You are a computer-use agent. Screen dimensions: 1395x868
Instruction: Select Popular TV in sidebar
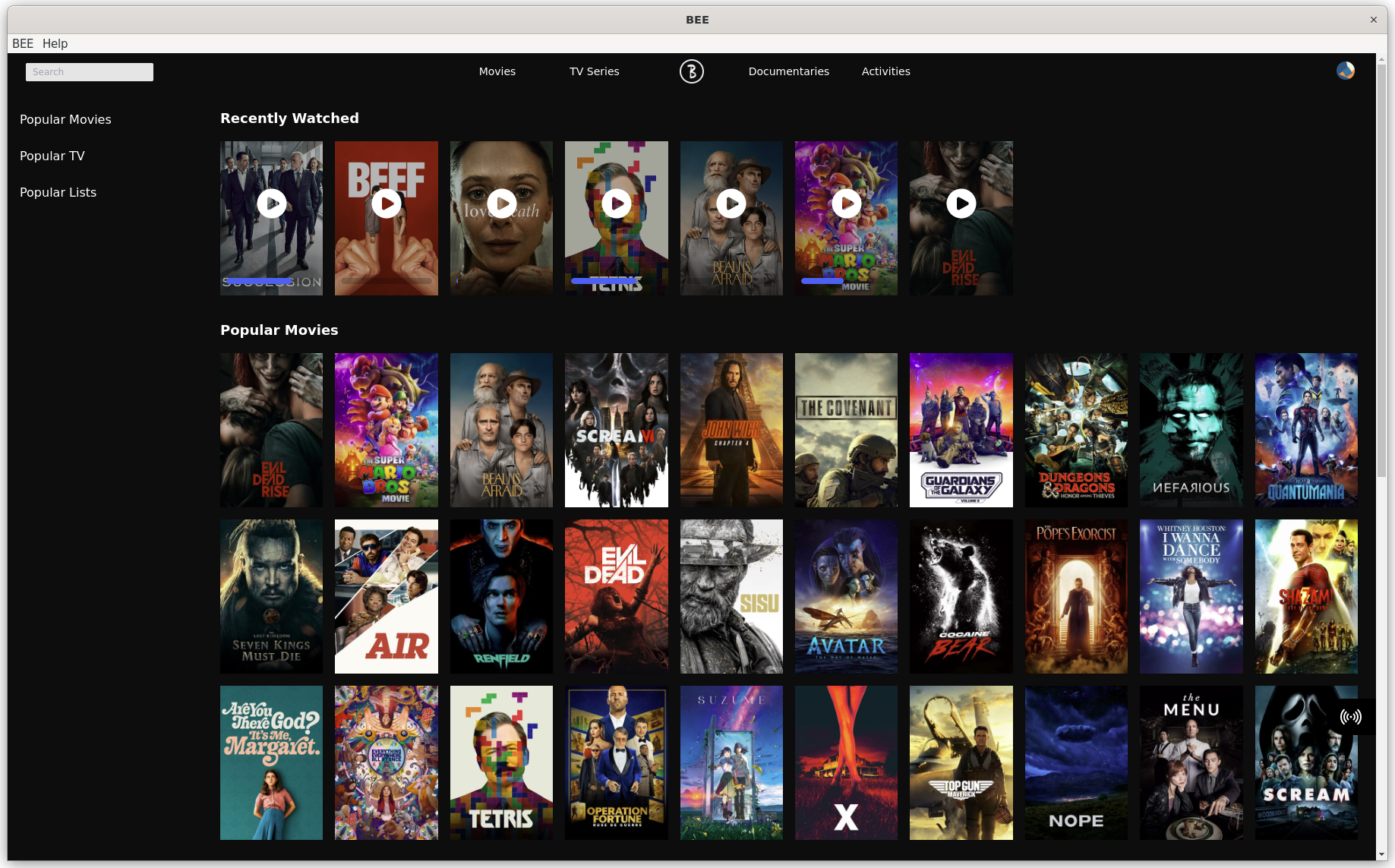[x=52, y=156]
